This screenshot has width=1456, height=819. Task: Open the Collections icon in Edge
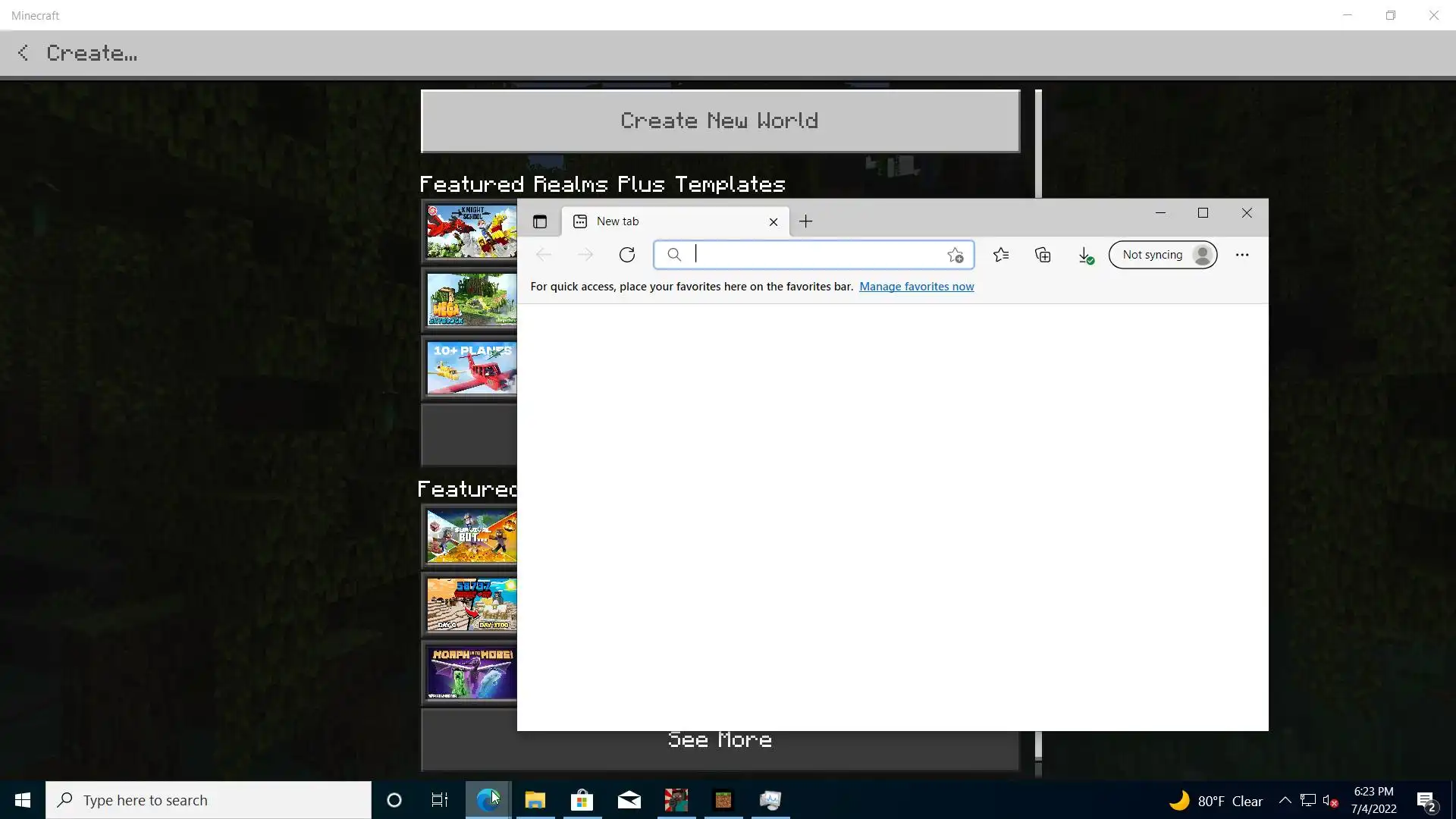click(1043, 255)
